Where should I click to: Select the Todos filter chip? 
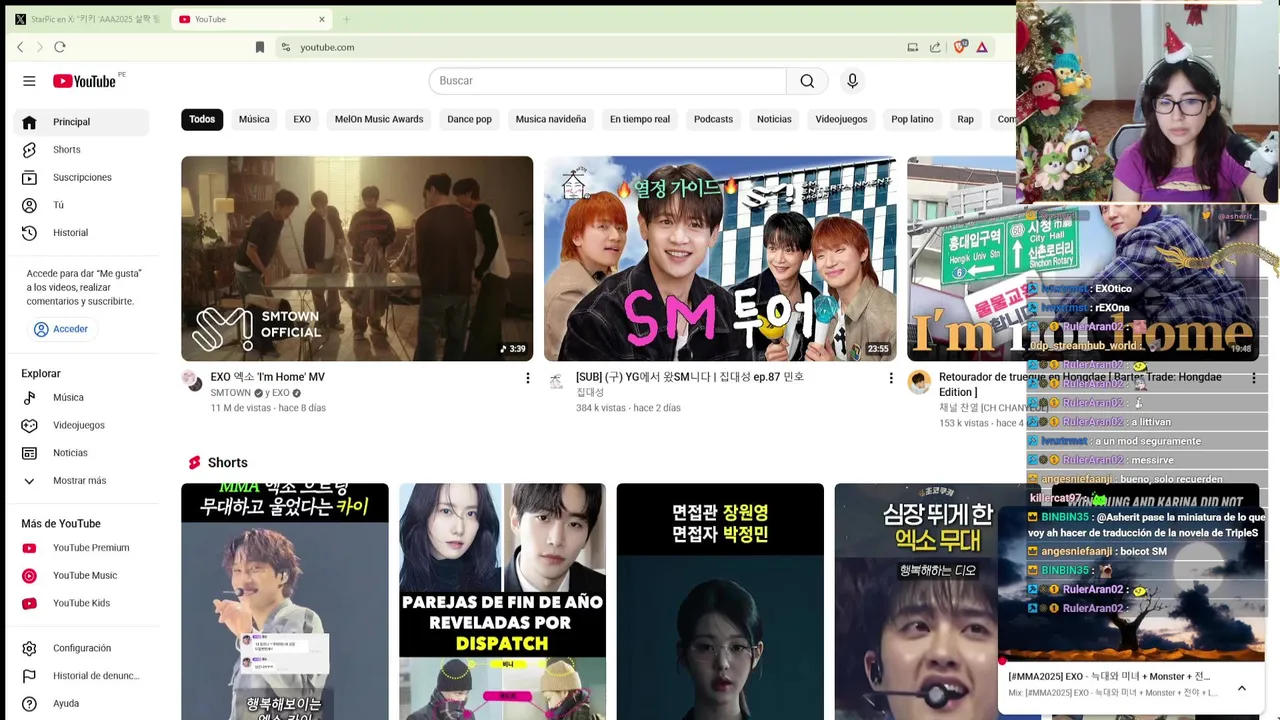point(202,120)
